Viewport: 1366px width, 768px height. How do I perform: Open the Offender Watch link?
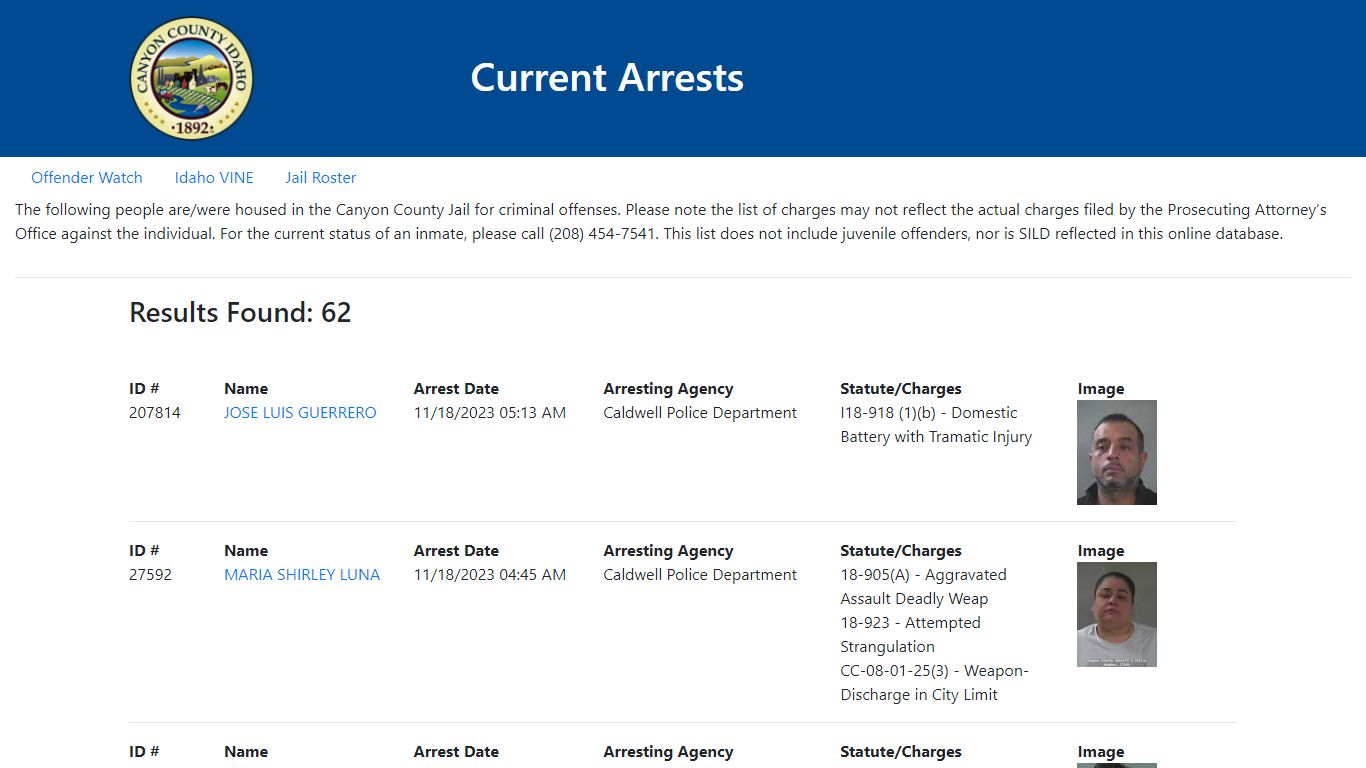(x=87, y=178)
